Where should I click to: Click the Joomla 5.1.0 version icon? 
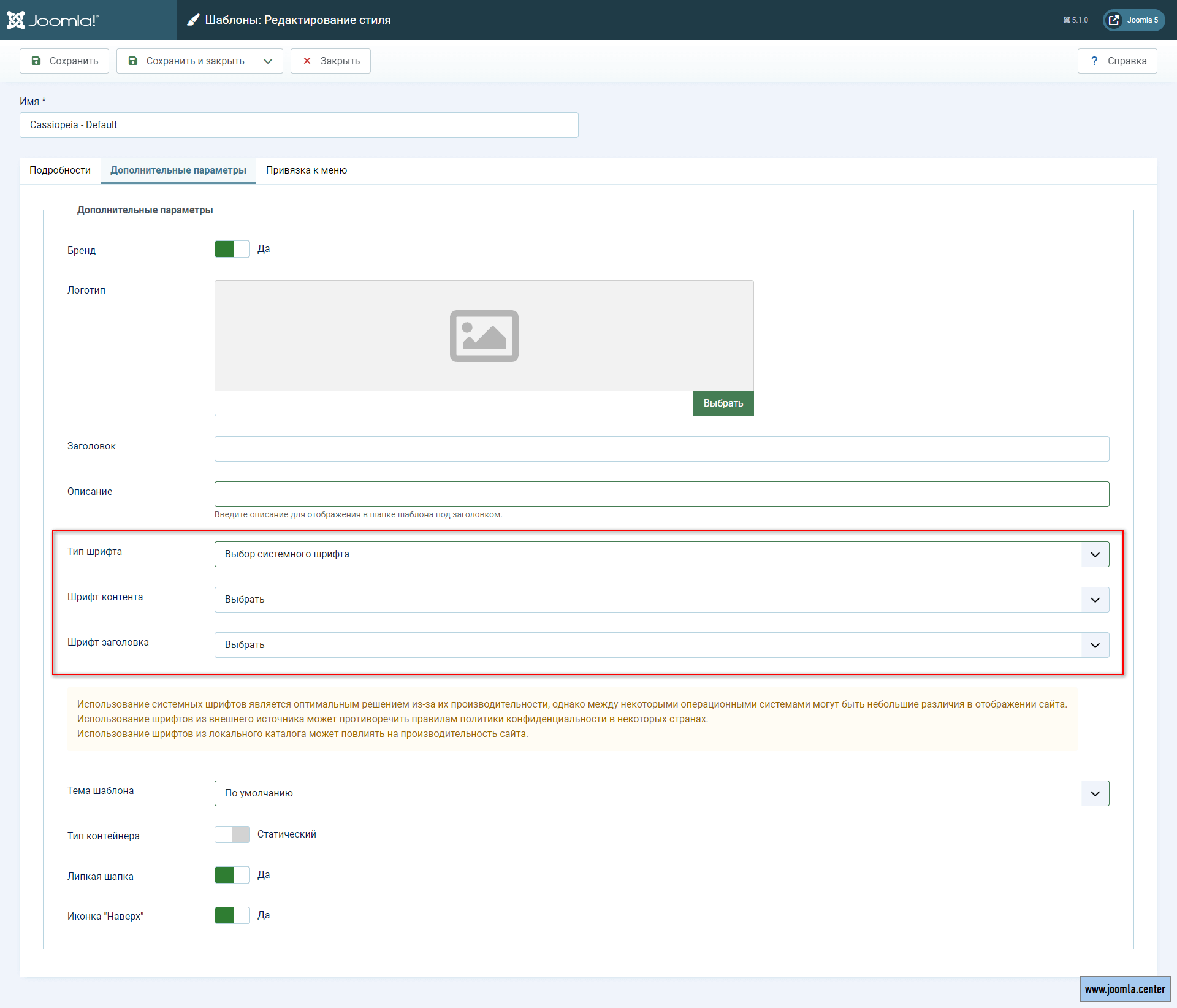1067,20
